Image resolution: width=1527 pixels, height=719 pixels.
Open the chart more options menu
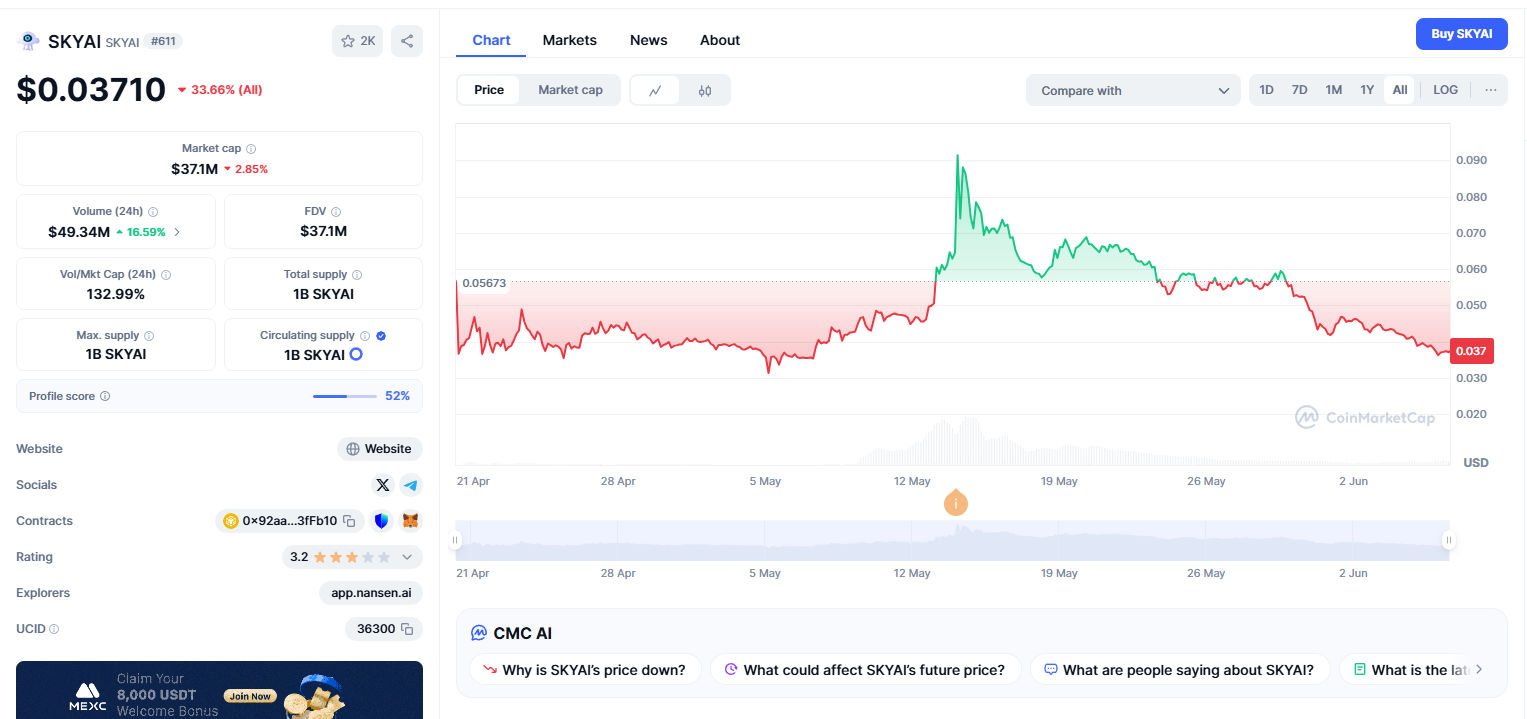pyautogui.click(x=1491, y=90)
